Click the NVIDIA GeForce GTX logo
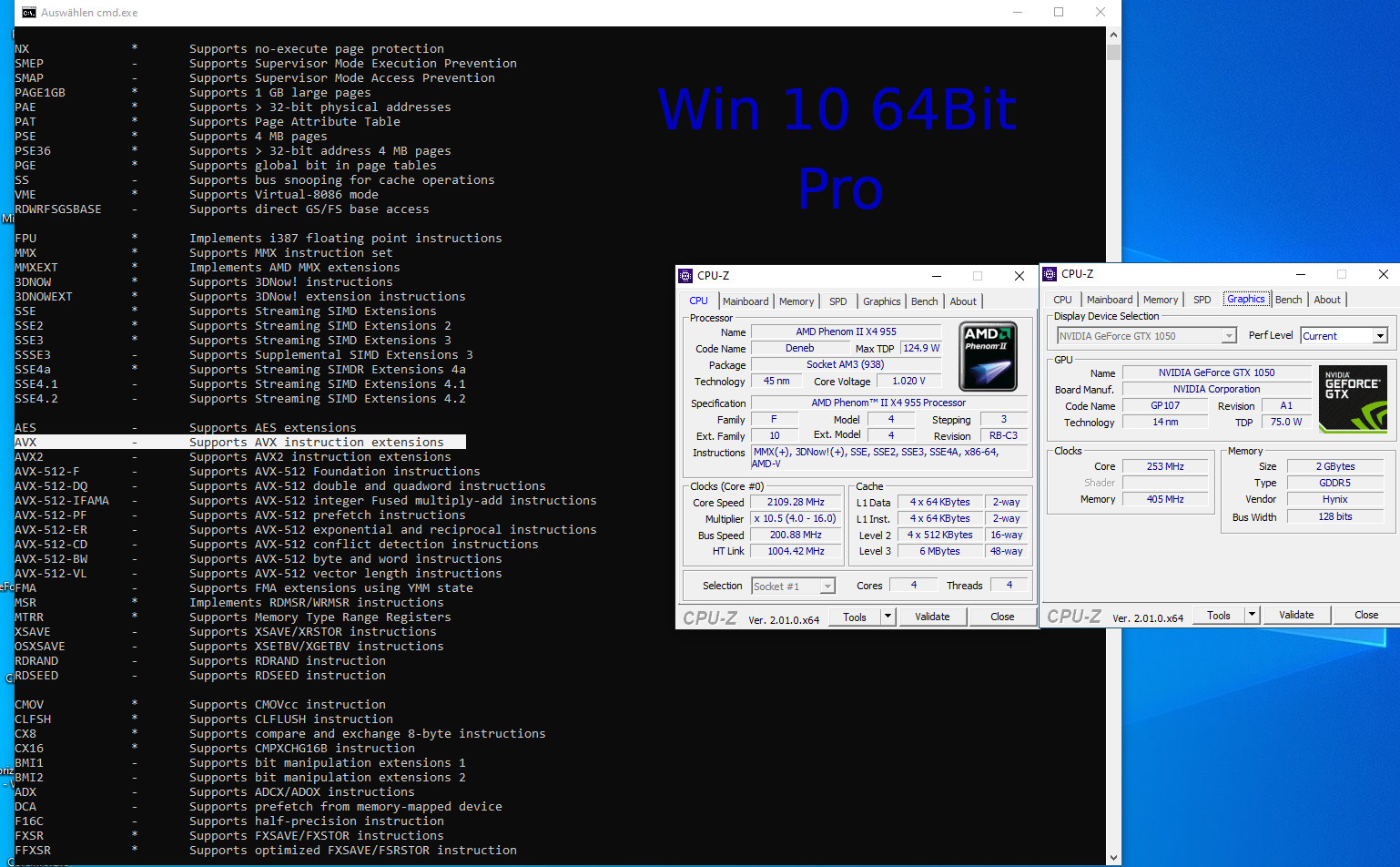This screenshot has width=1400, height=867. pyautogui.click(x=1353, y=398)
